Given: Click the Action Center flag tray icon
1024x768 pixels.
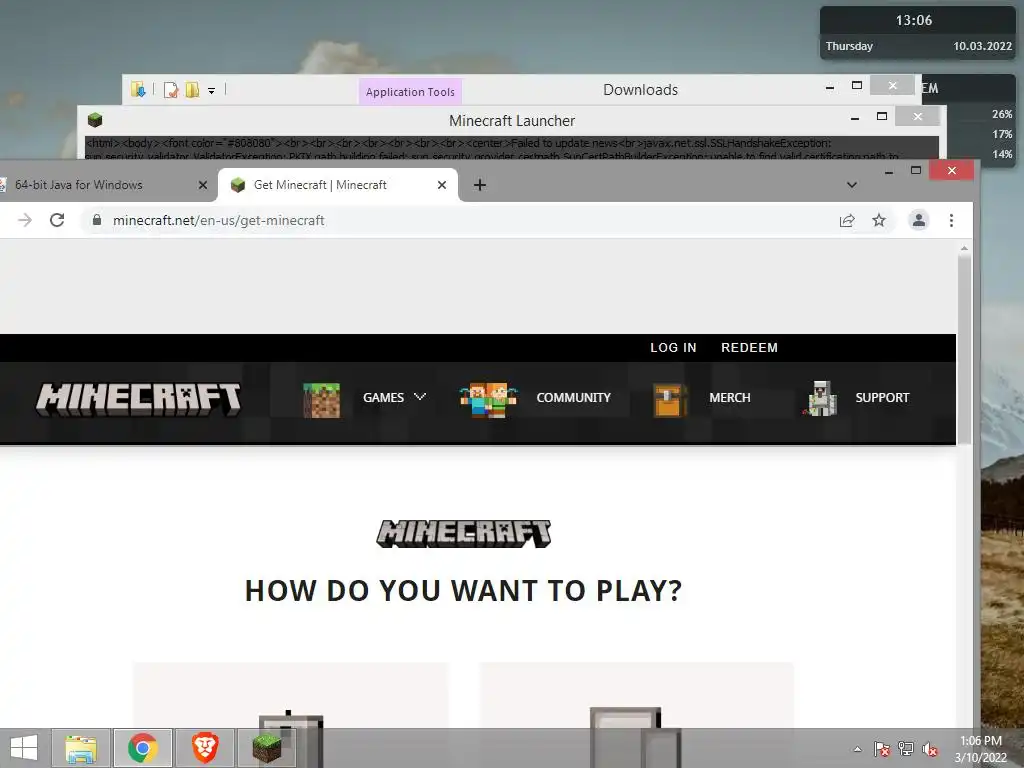Looking at the screenshot, I should tap(882, 749).
